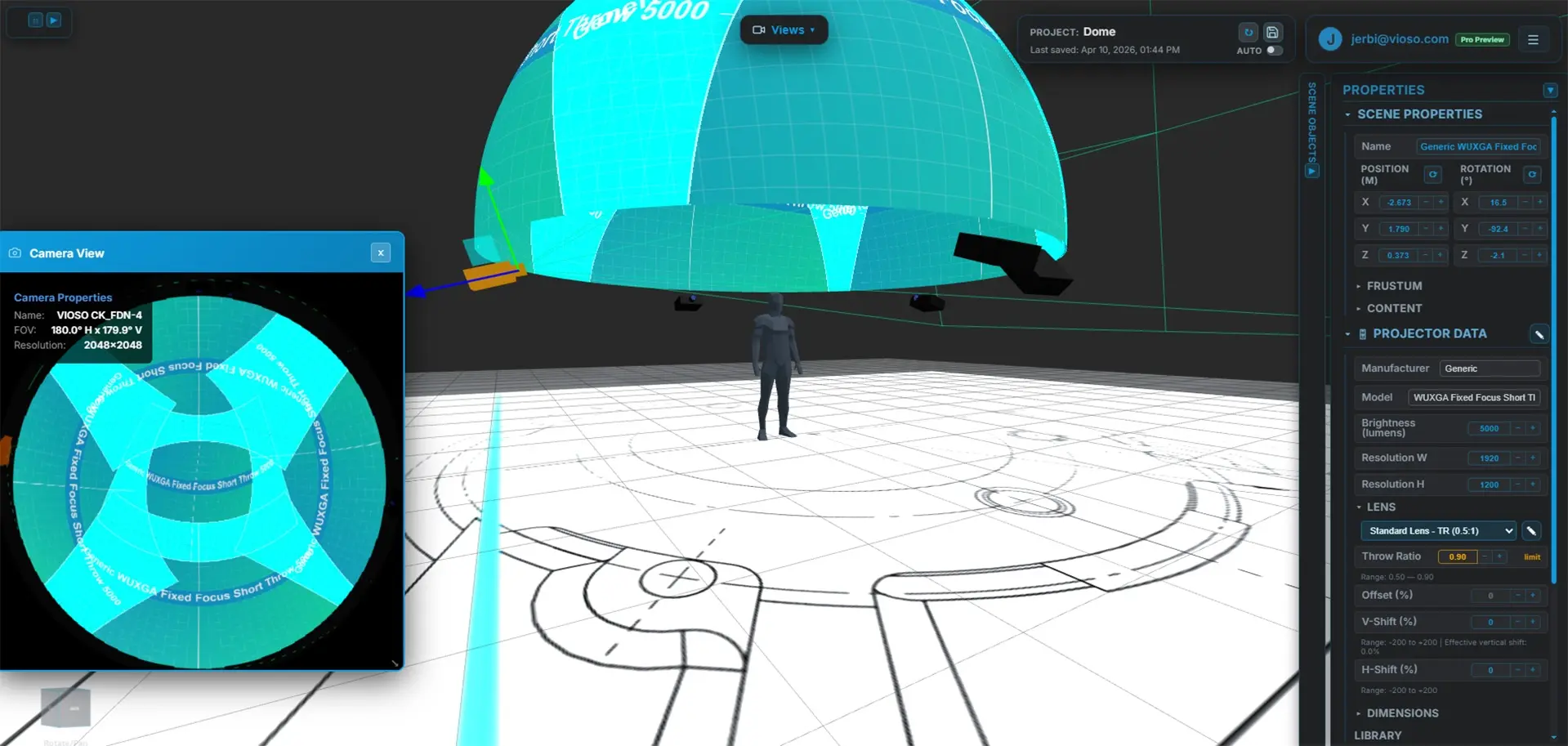Expand the CONTENT section
The image size is (1568, 746).
click(1394, 309)
